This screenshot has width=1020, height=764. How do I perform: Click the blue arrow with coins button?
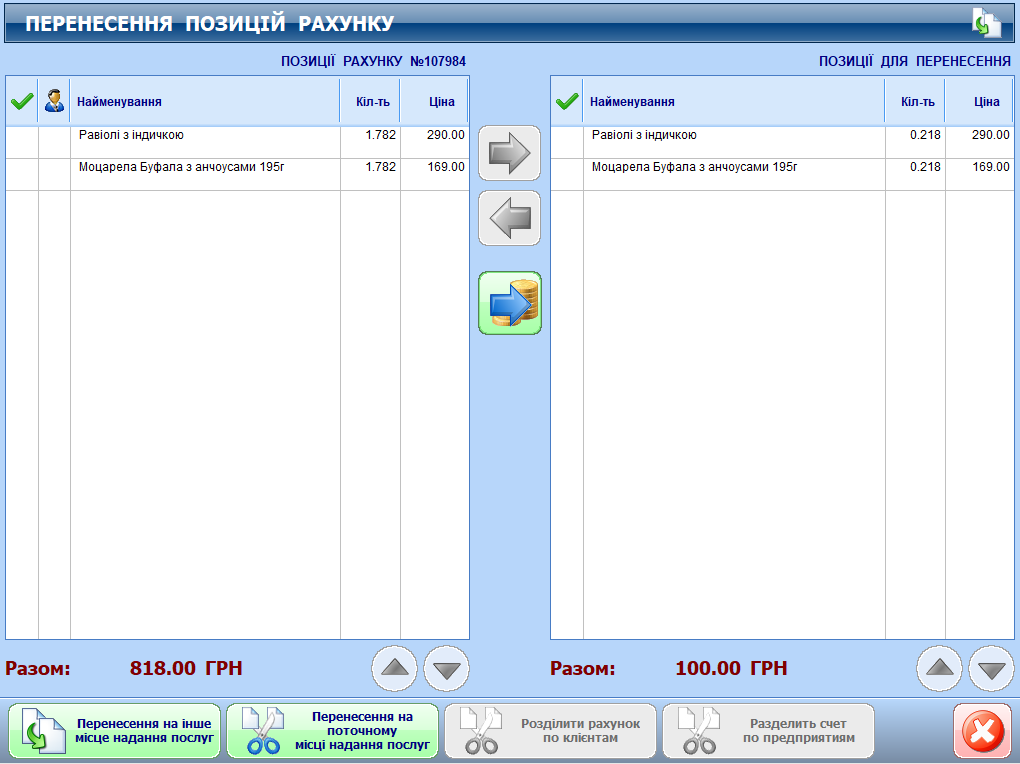pyautogui.click(x=509, y=303)
